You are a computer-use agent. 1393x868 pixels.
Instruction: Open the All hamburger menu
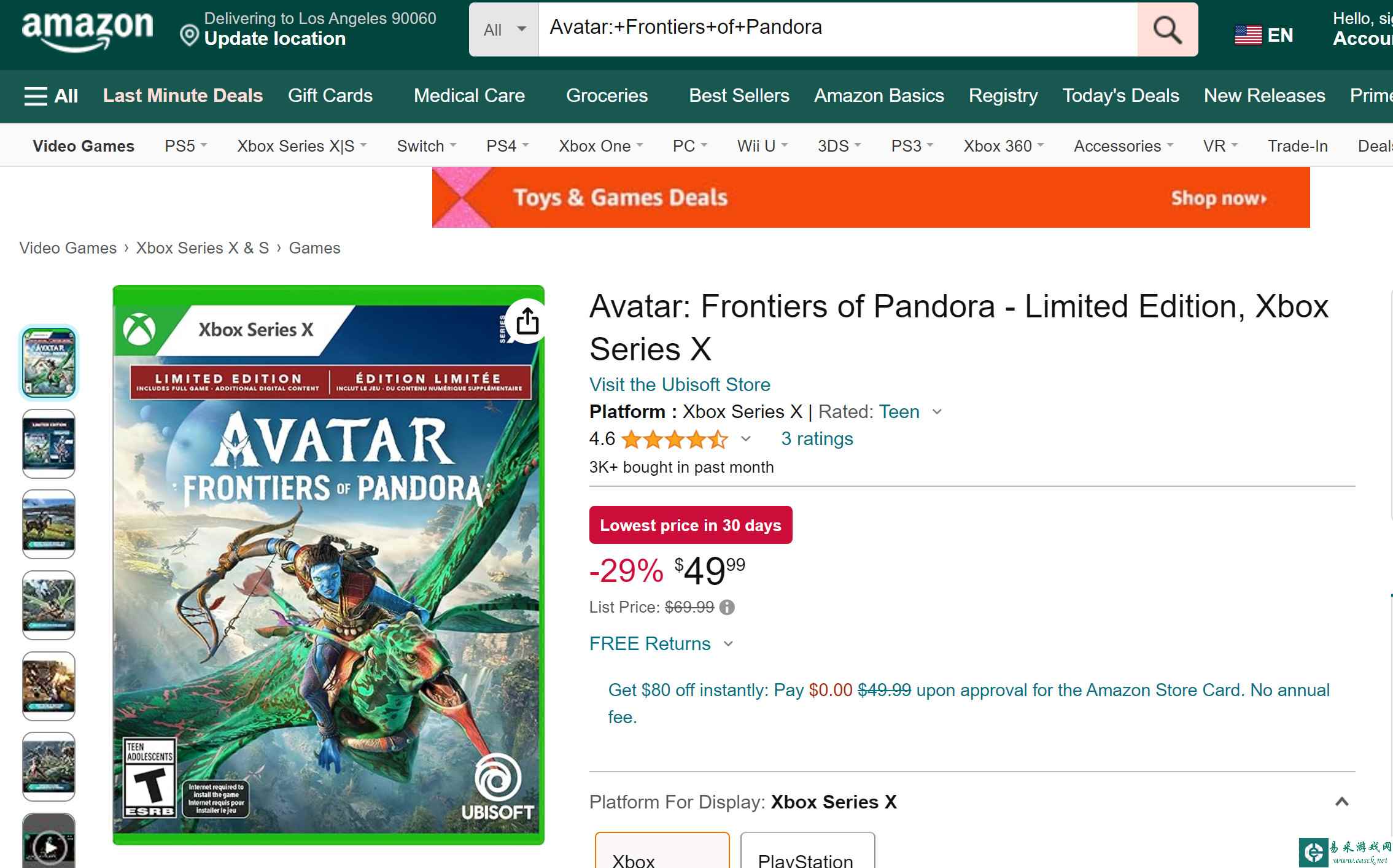point(51,96)
